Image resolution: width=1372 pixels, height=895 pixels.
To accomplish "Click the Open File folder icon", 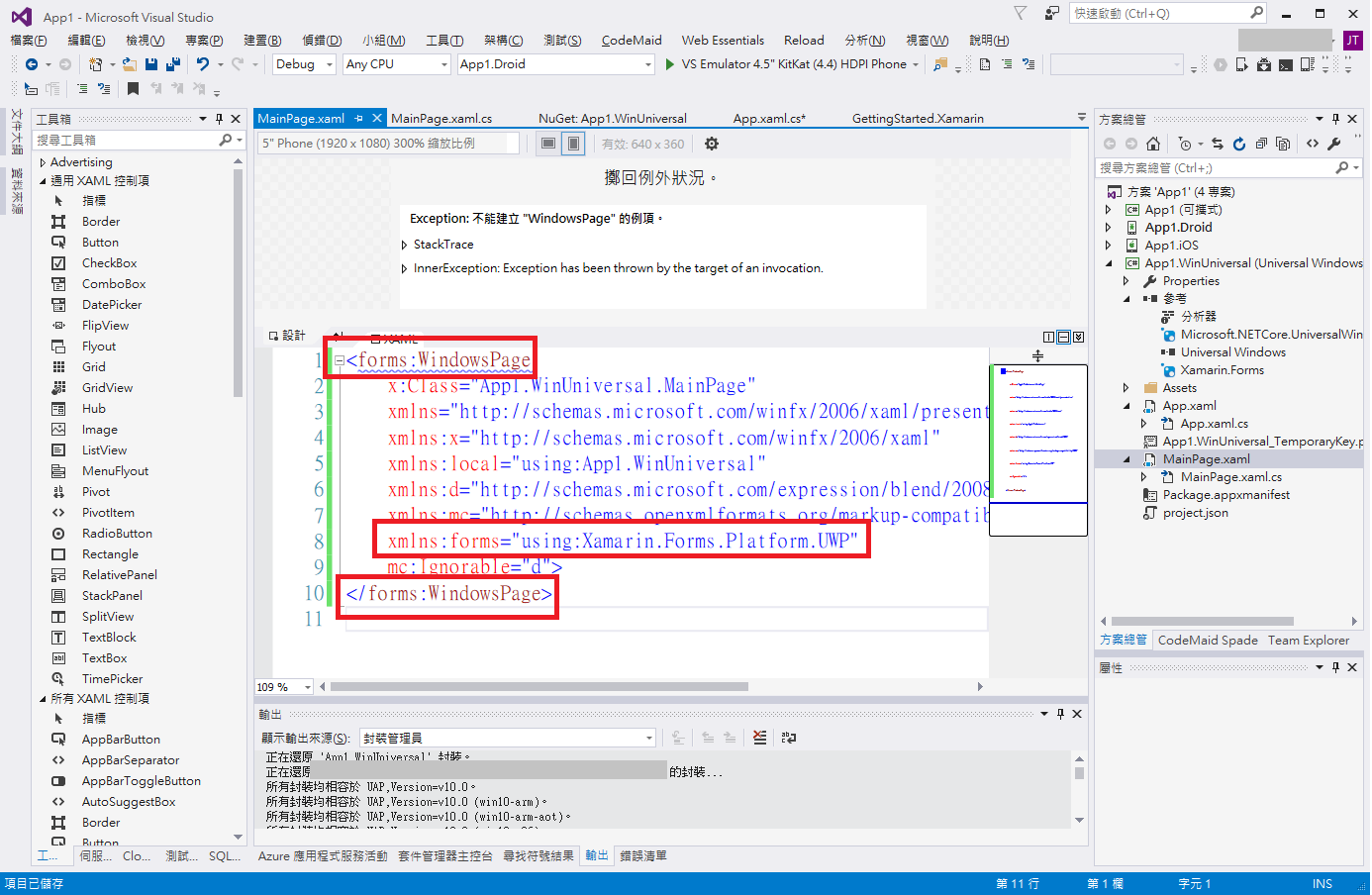I will (x=131, y=64).
